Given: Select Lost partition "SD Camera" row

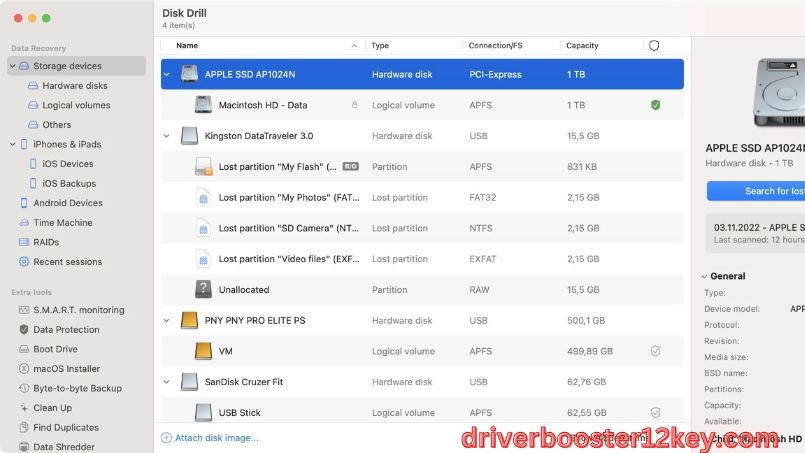Looking at the screenshot, I should [422, 228].
